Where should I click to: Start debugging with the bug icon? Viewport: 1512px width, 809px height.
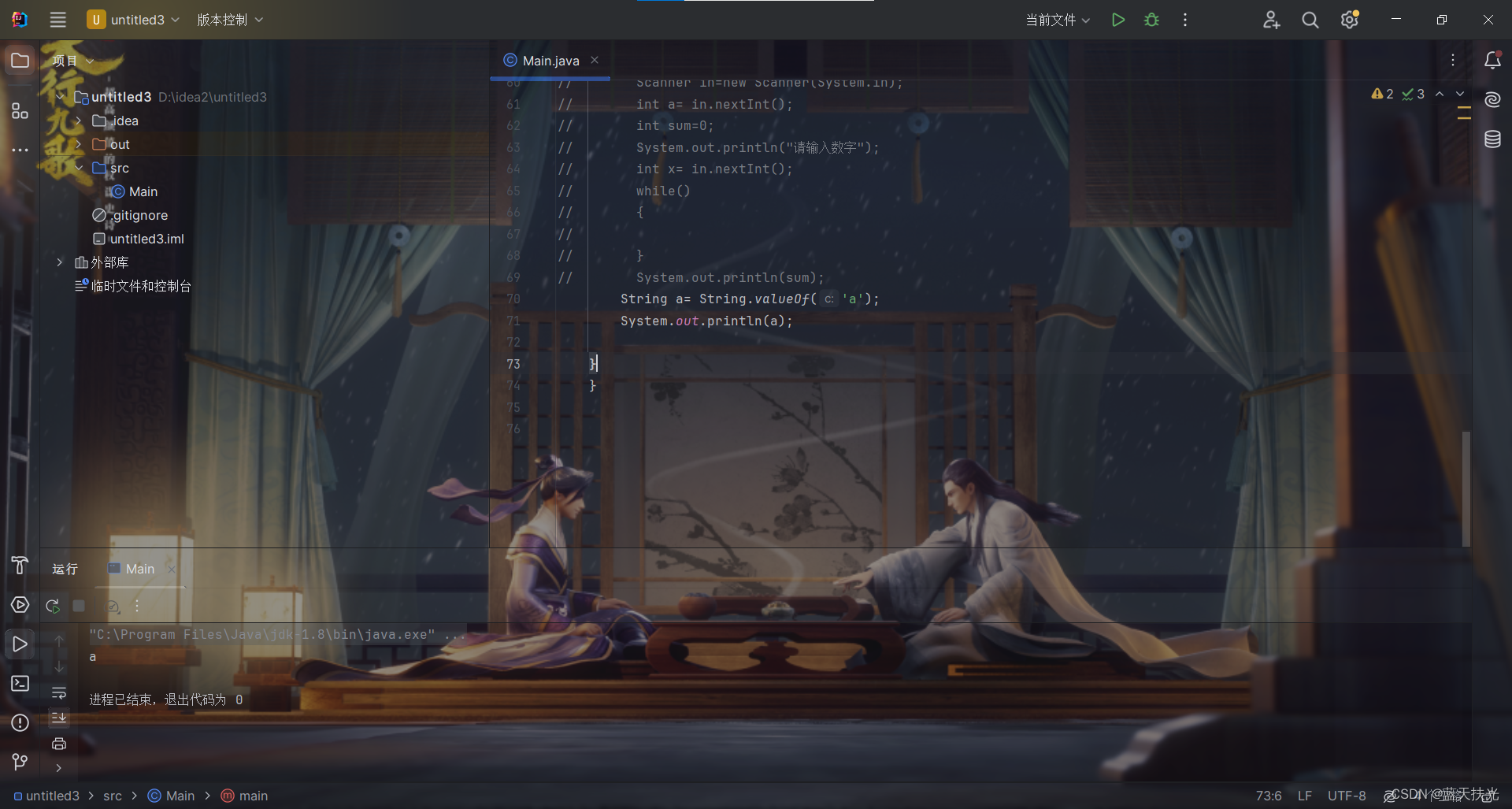pyautogui.click(x=1151, y=20)
